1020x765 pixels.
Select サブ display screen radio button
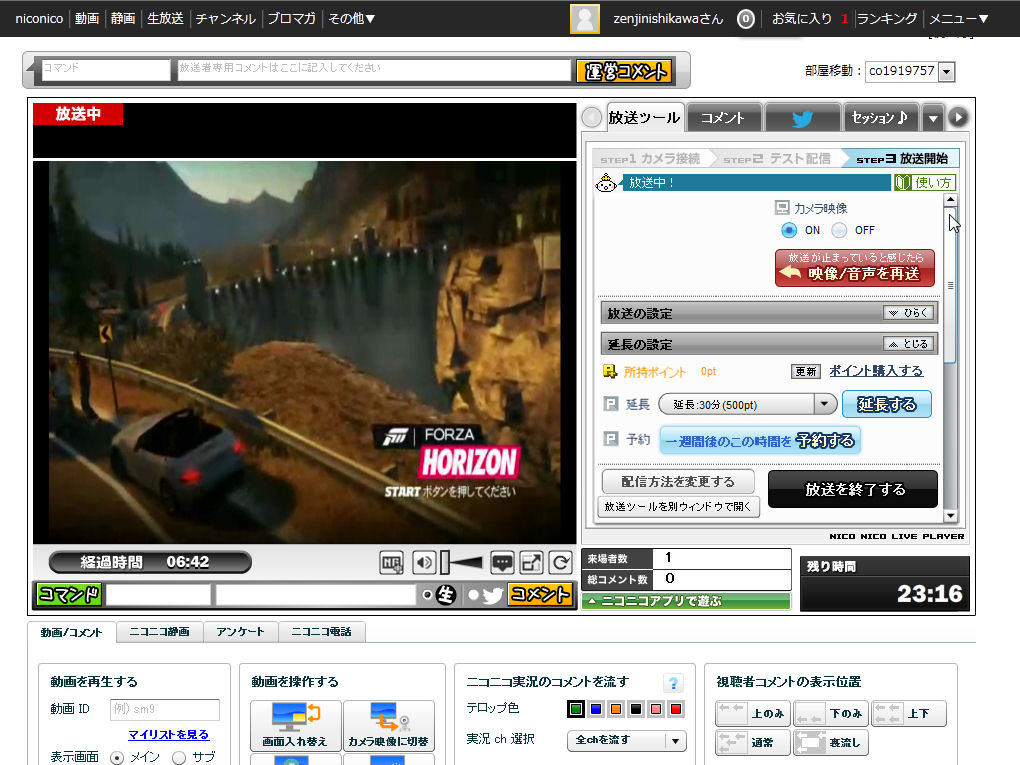coord(179,758)
